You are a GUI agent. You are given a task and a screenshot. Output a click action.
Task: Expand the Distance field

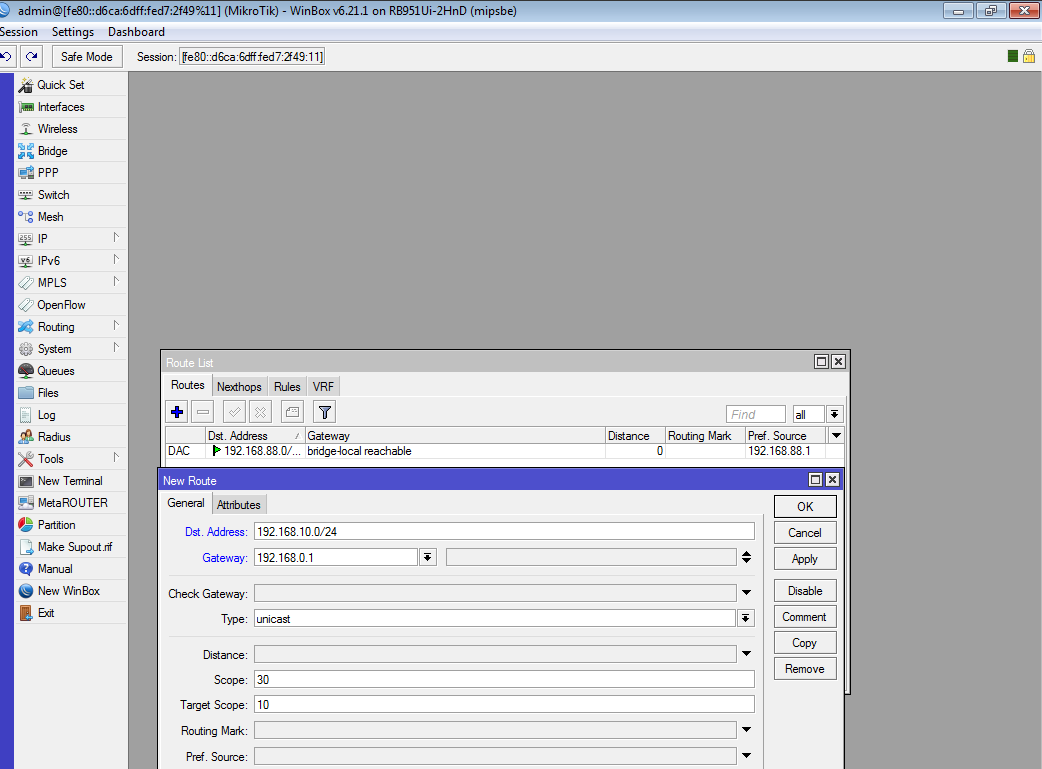point(746,654)
